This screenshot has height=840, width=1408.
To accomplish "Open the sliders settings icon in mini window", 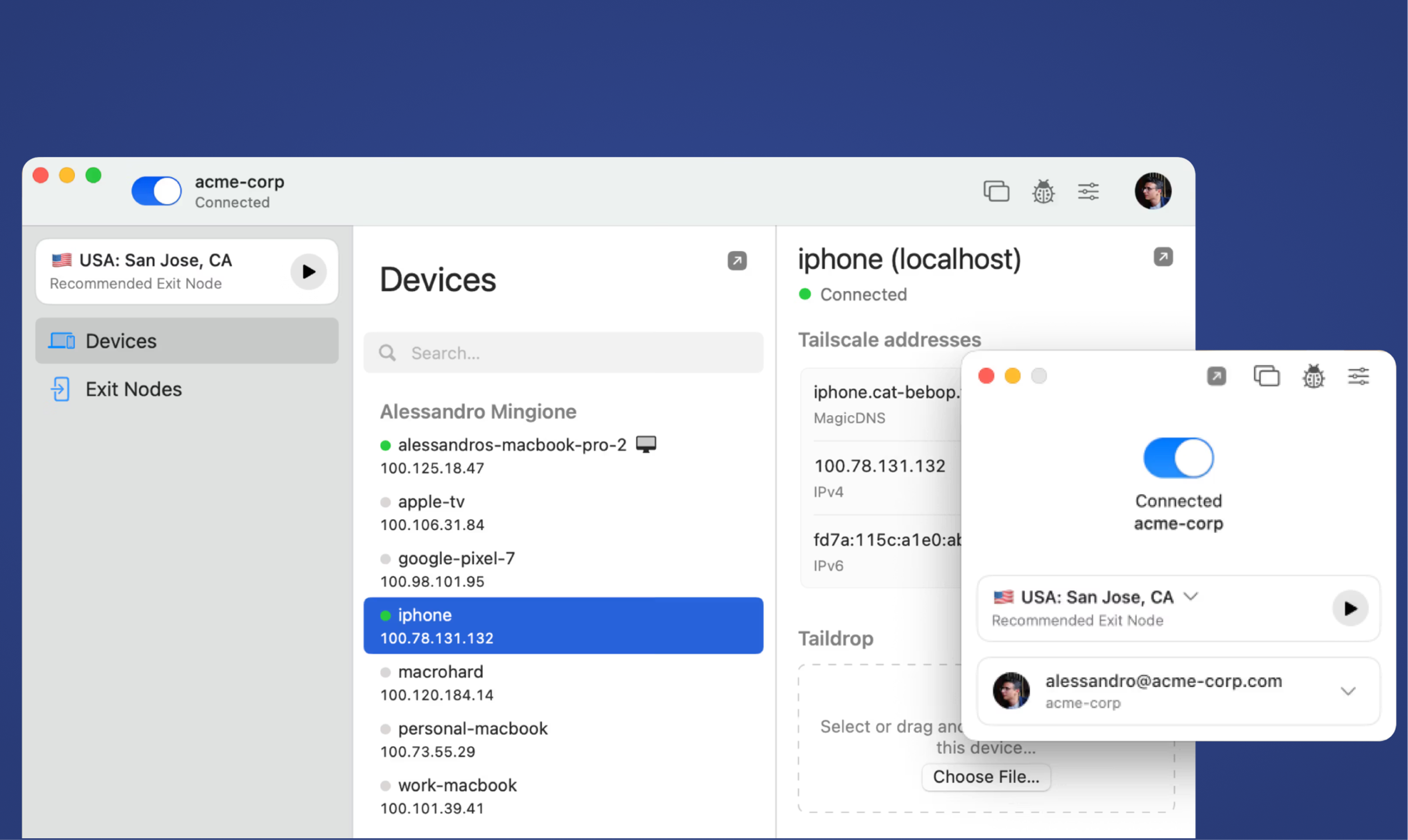I will point(1358,376).
